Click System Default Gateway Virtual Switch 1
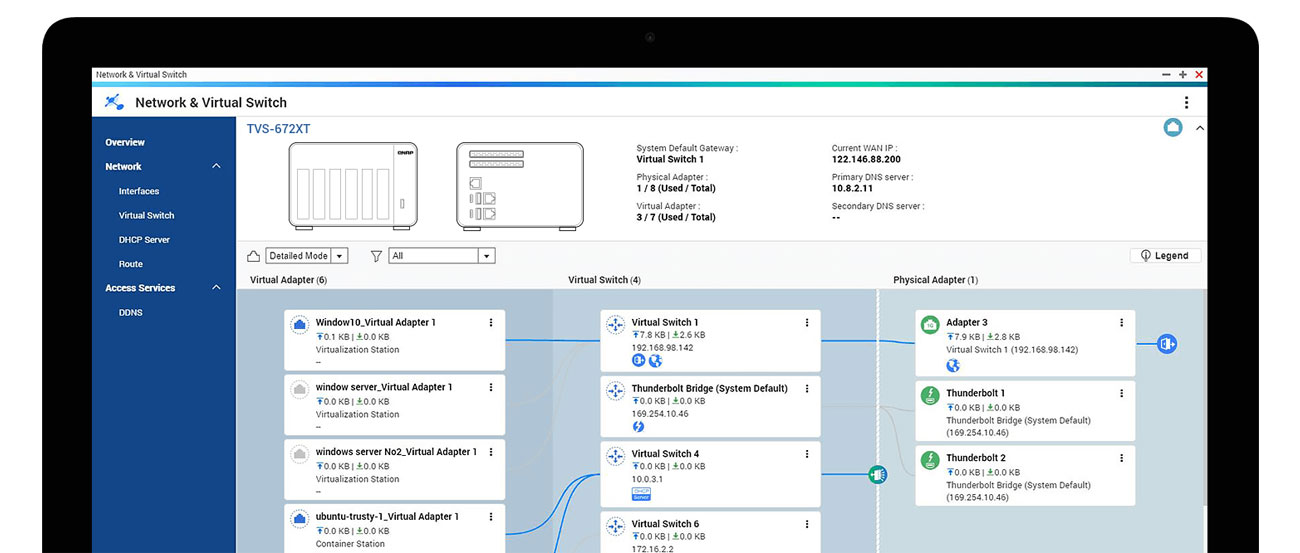The height and width of the screenshot is (553, 1300). (x=670, y=159)
